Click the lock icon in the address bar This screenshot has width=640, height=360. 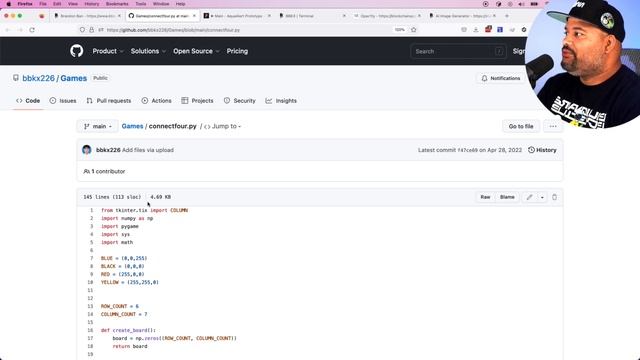[91, 30]
